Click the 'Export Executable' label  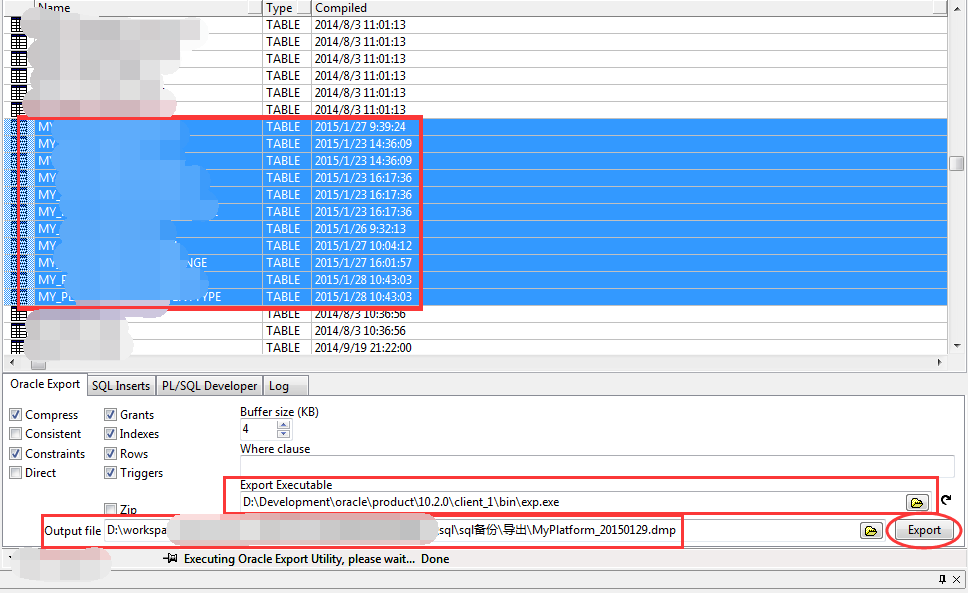coord(286,485)
